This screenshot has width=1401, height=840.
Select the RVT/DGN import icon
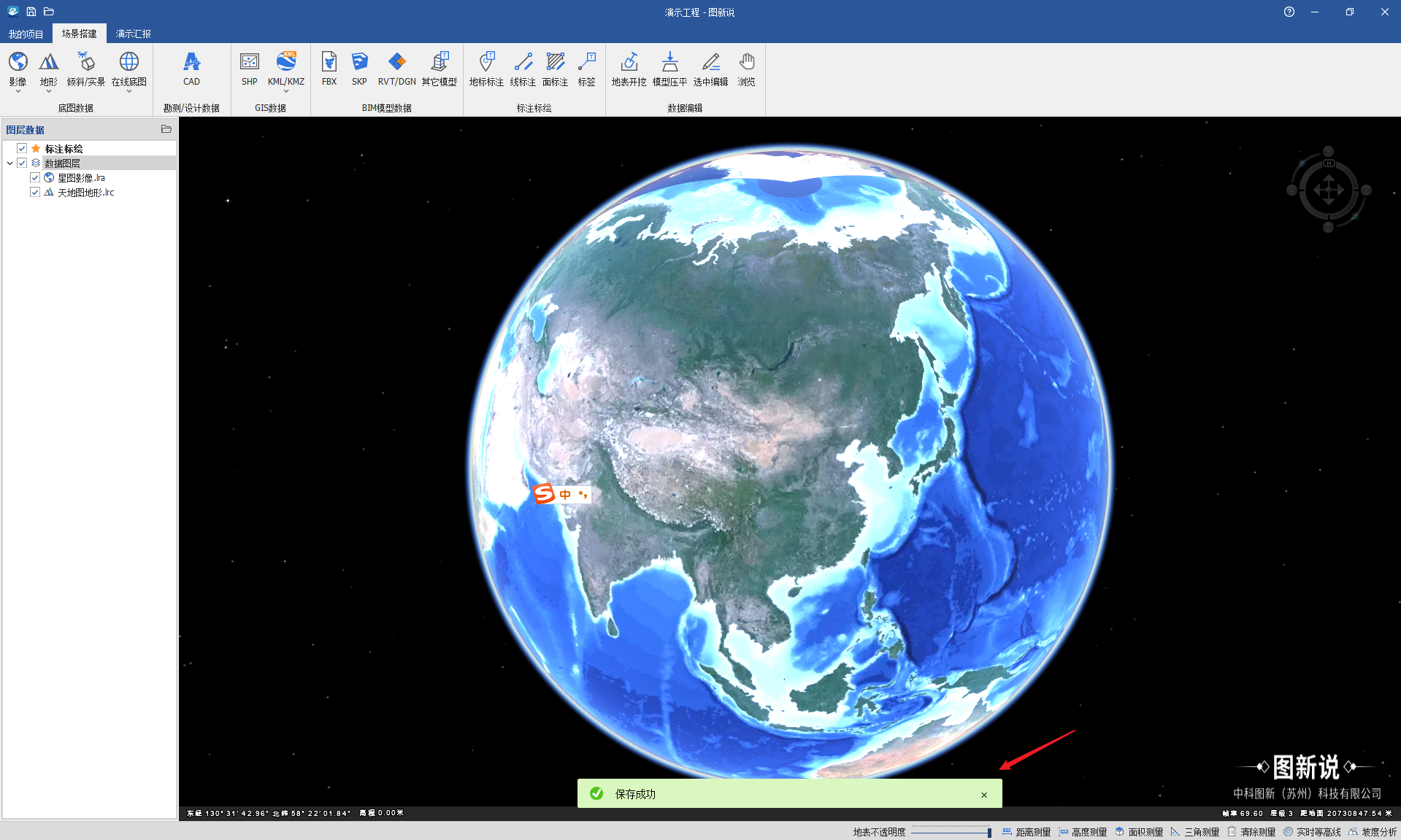click(x=396, y=63)
